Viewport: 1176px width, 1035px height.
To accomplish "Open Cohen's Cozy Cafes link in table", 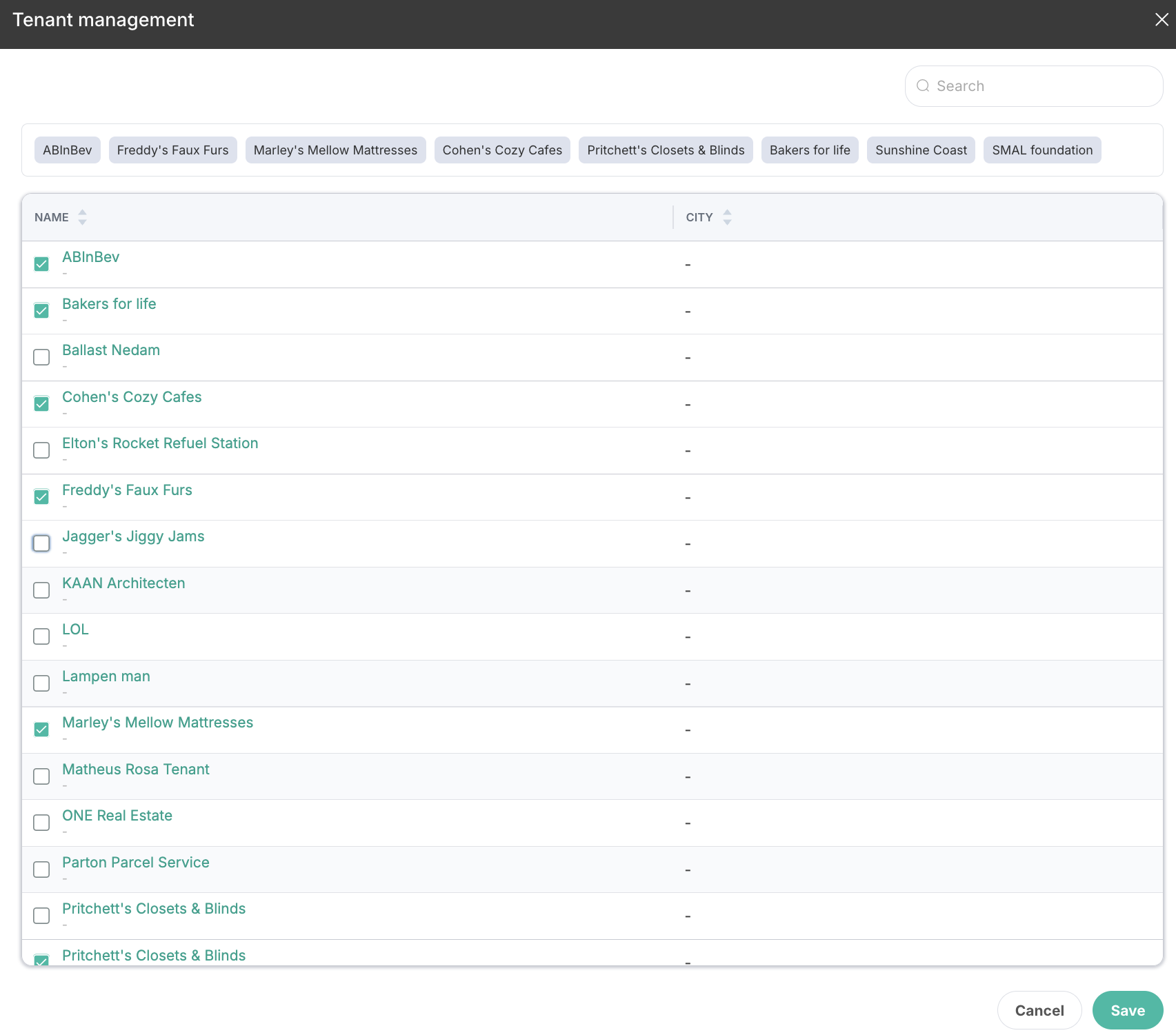I will (132, 397).
